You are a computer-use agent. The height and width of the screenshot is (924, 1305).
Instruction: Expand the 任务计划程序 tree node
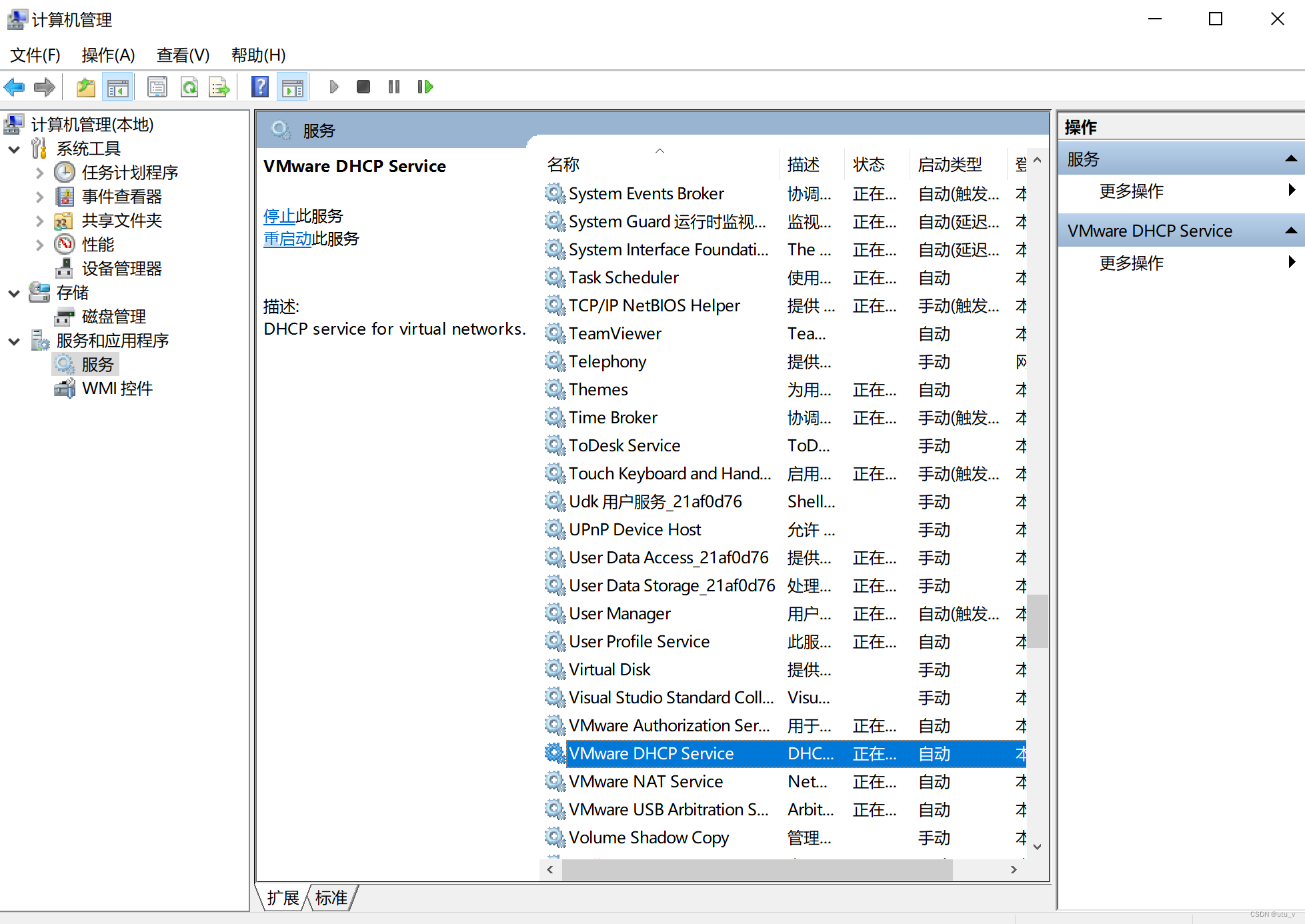click(x=39, y=173)
